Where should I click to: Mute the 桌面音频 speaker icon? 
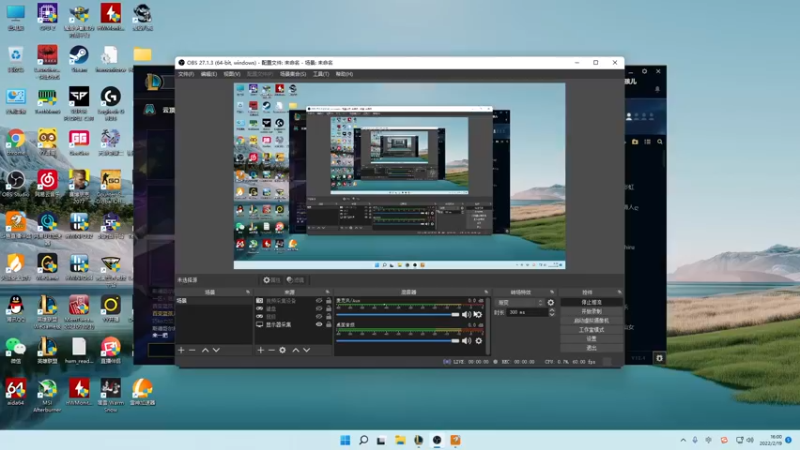click(x=466, y=340)
